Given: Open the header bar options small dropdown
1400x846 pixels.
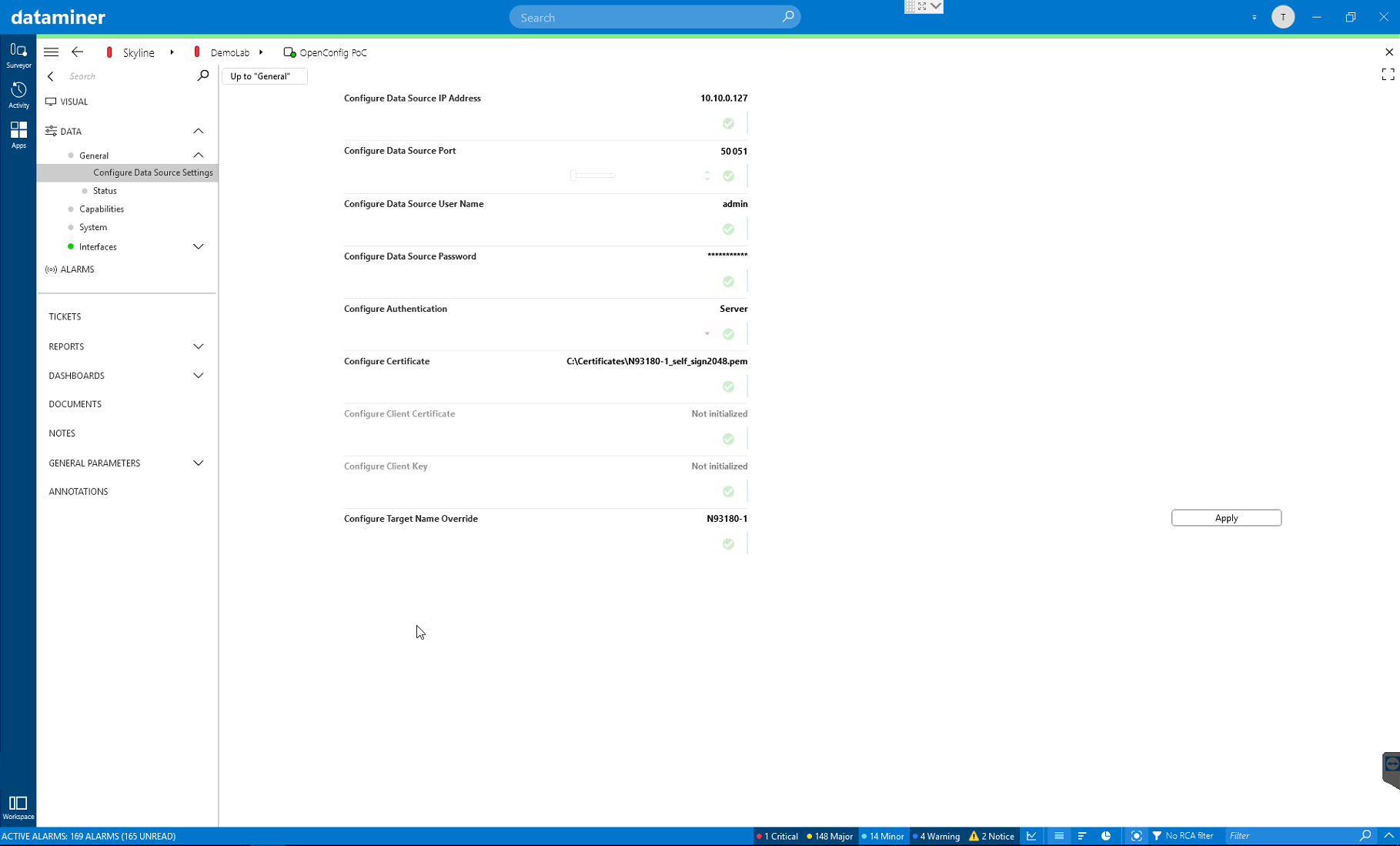Looking at the screenshot, I should click(x=1254, y=17).
